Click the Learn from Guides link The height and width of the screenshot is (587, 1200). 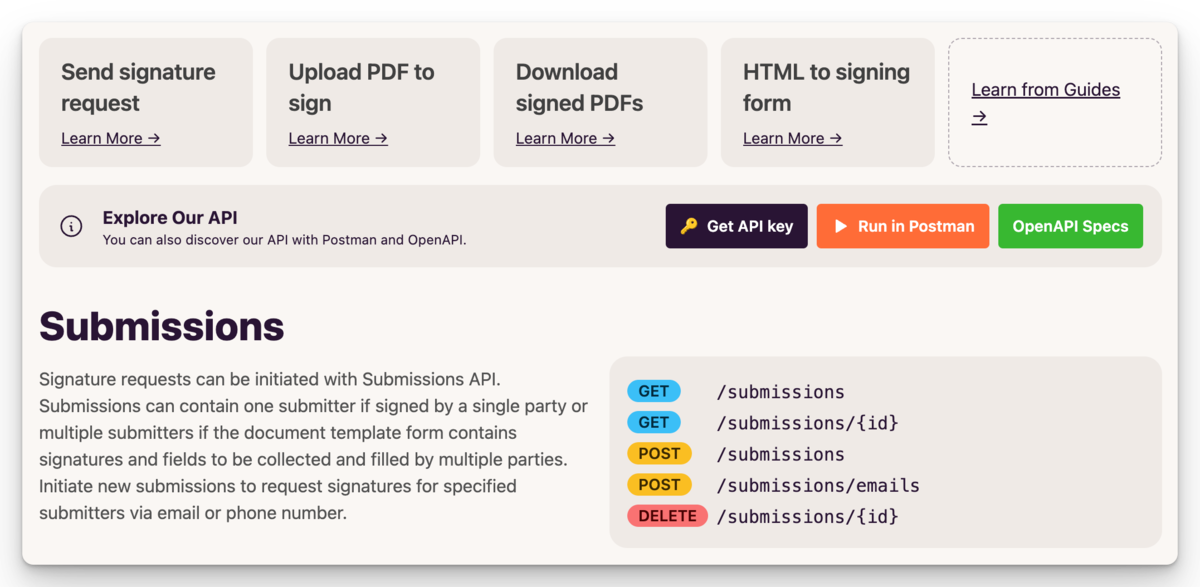[x=1045, y=89]
